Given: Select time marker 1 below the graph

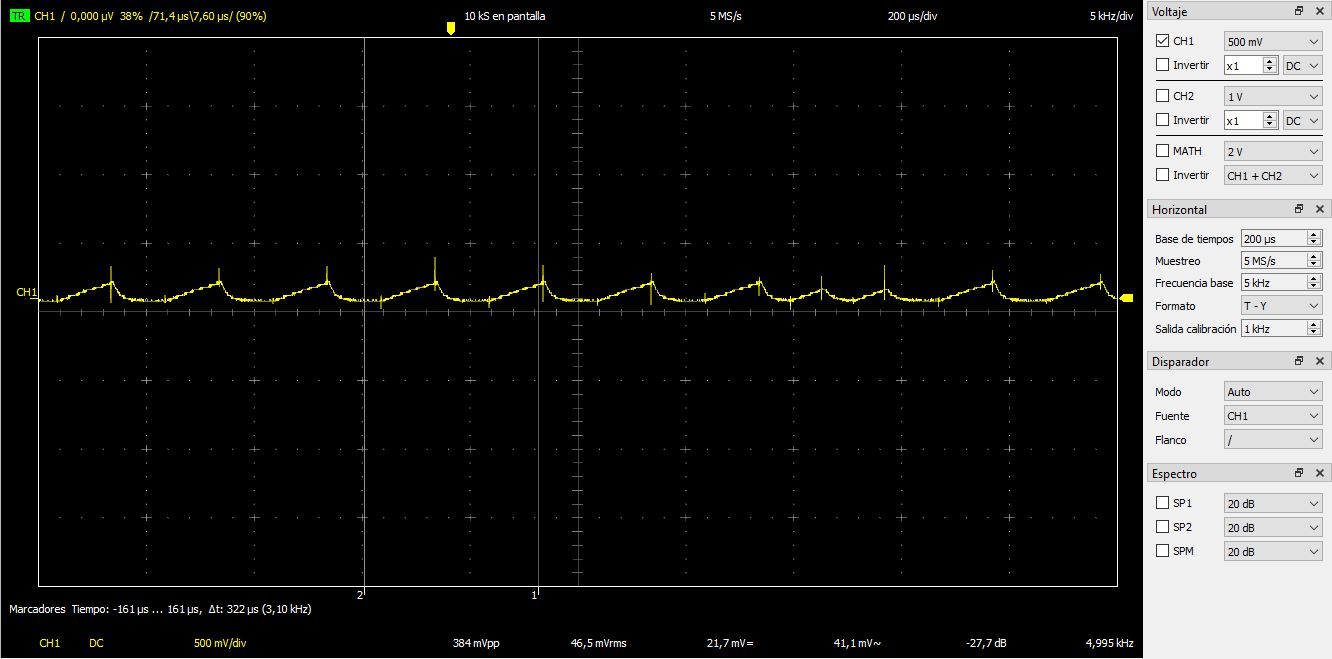Looking at the screenshot, I should coord(535,595).
